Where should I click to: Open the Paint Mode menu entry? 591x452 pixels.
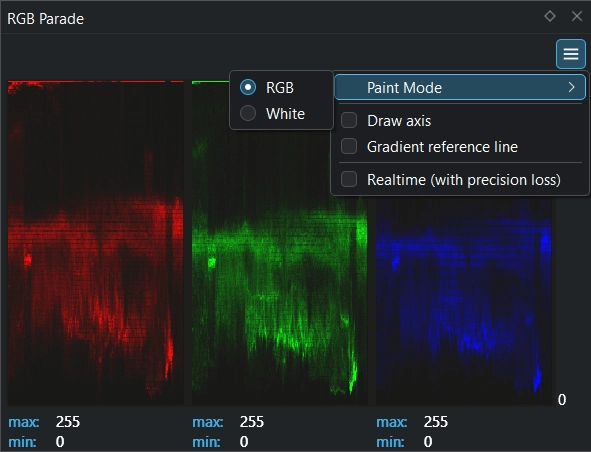click(x=460, y=87)
